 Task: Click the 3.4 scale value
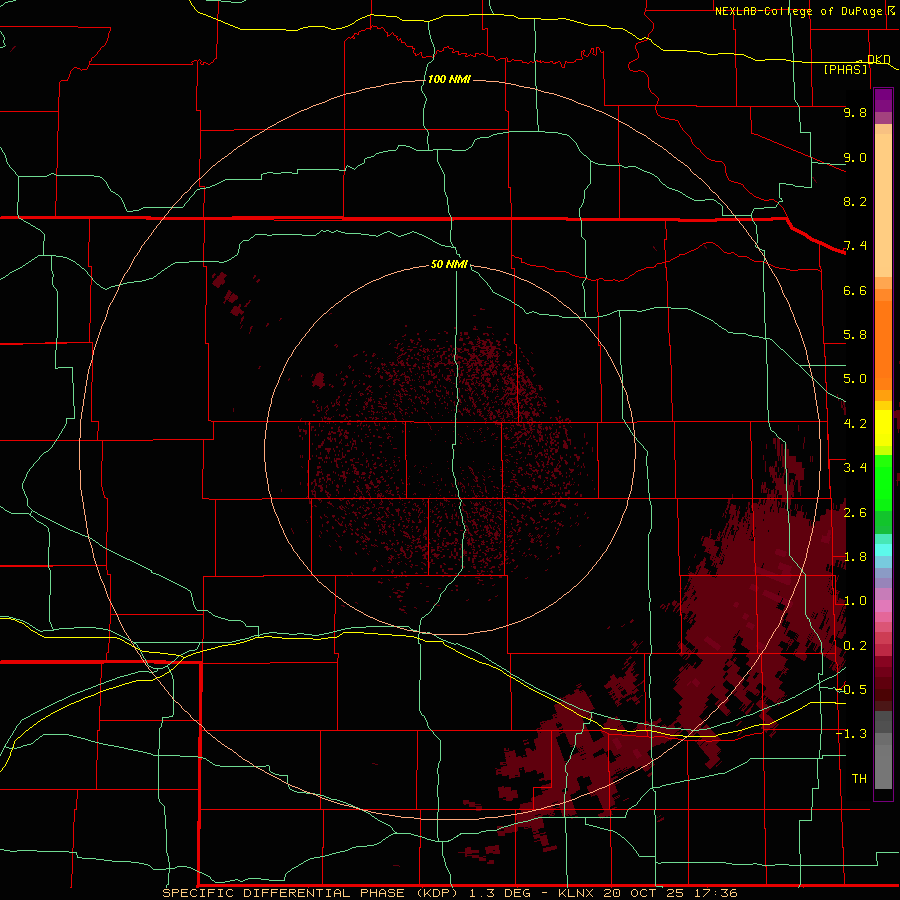pos(855,468)
